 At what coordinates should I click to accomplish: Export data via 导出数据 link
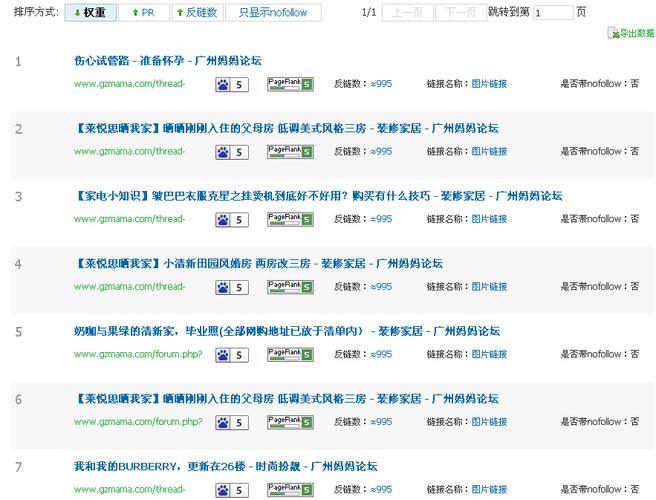tap(637, 33)
